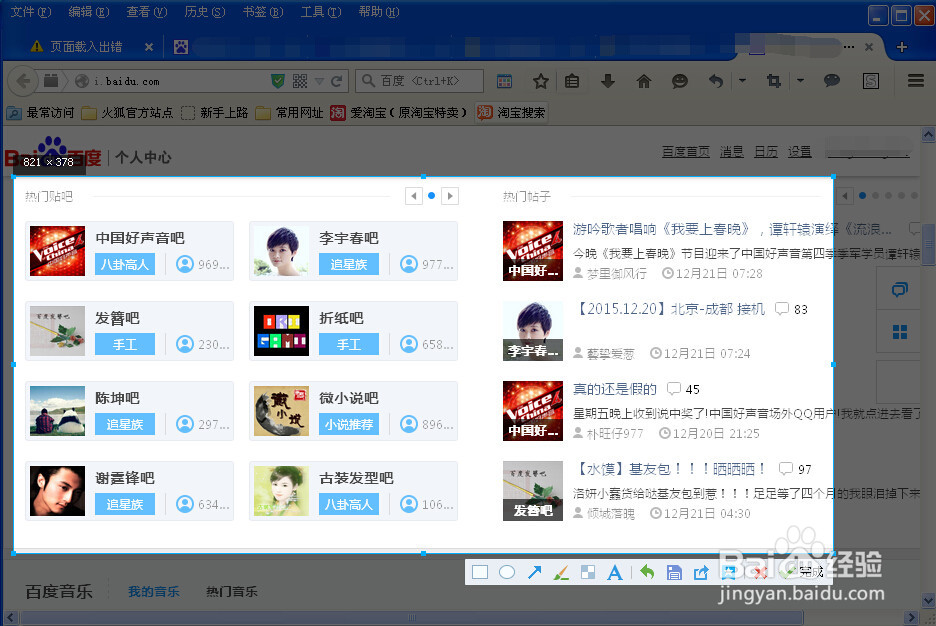936x626 pixels.
Task: Open 淘宝搜索 bookmark
Action: click(x=511, y=112)
